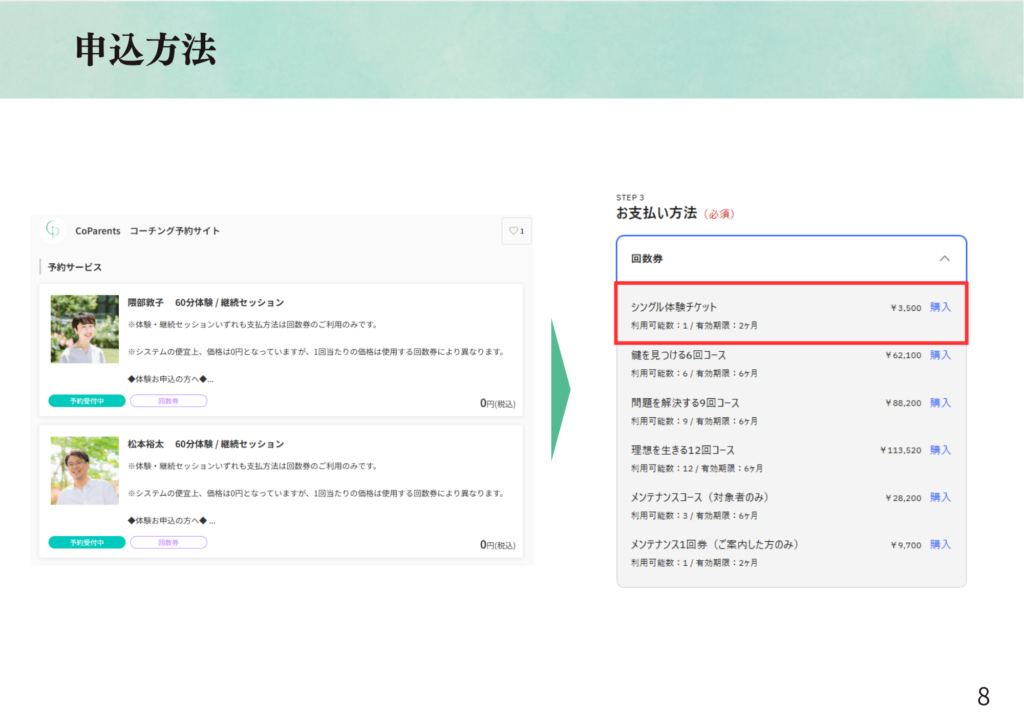1024x724 pixels.
Task: Open 隈部敦子 profile photo thumbnail
Action: coord(85,328)
